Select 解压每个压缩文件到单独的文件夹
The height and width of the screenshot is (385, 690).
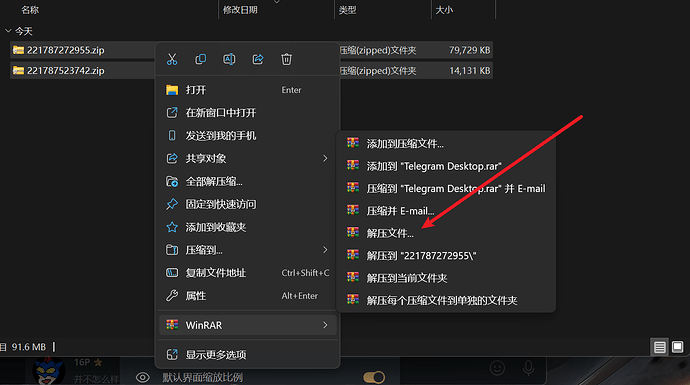pos(446,301)
